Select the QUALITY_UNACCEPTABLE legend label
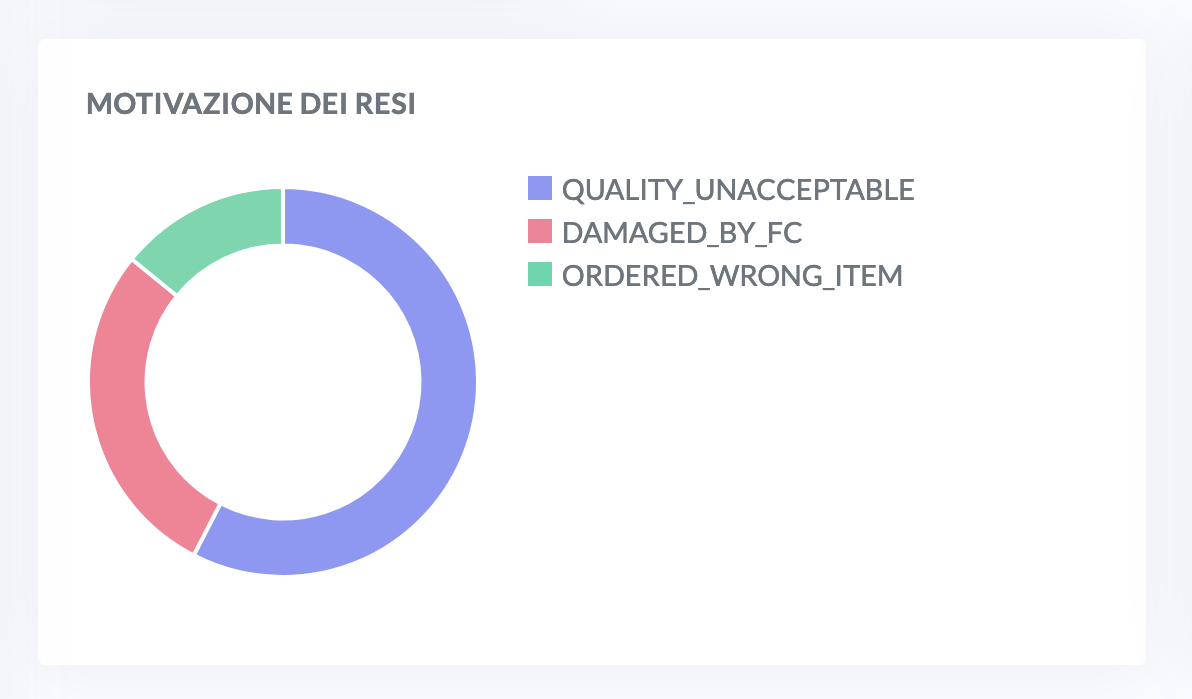 pyautogui.click(x=737, y=189)
